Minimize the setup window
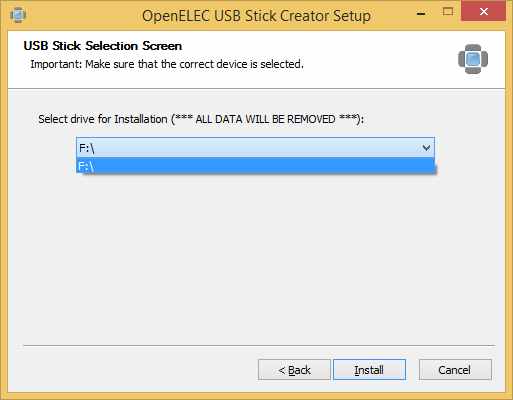Viewport: 513px width, 400px height. point(421,14)
